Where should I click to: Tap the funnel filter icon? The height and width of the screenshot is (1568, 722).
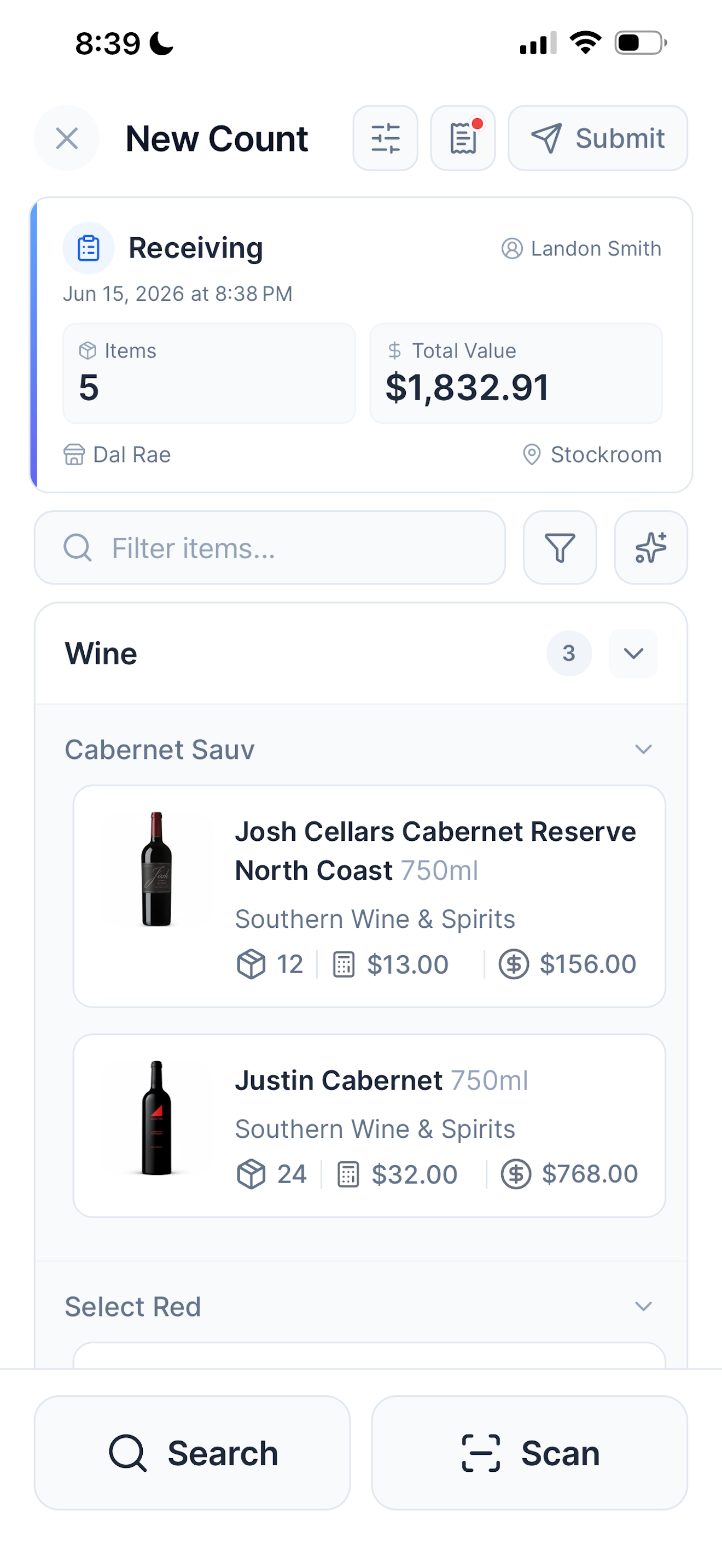point(560,547)
